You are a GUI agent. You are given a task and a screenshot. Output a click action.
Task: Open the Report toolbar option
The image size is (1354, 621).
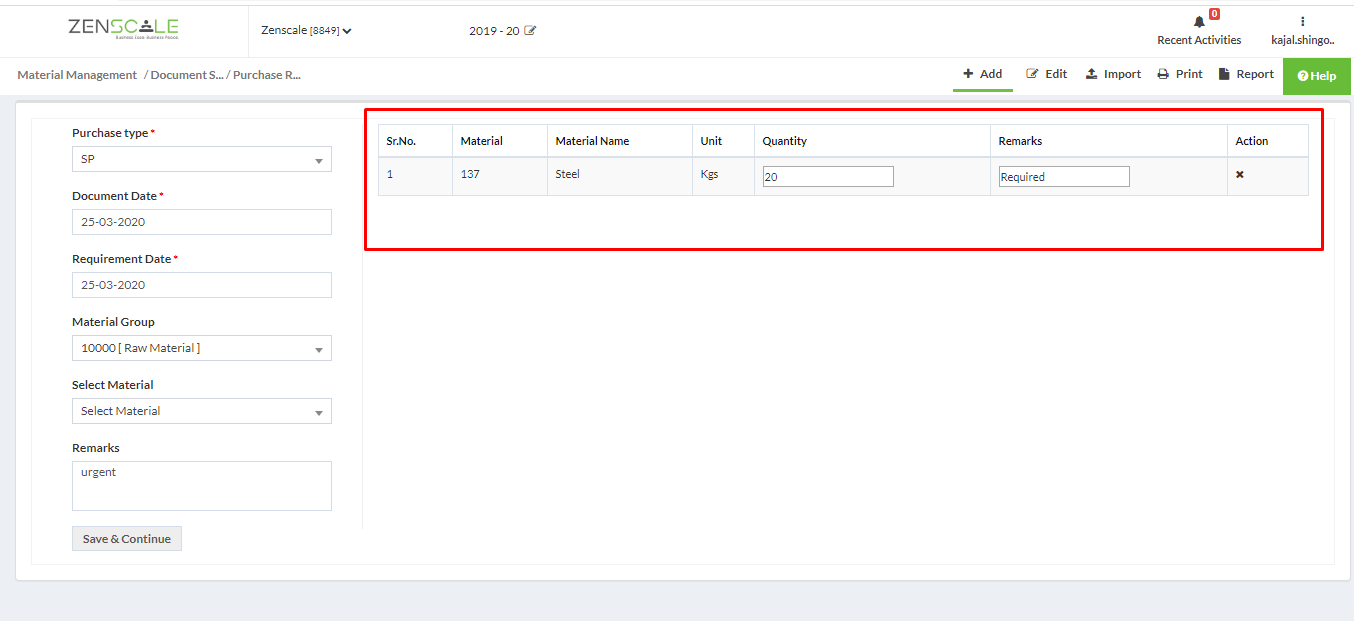click(1246, 74)
